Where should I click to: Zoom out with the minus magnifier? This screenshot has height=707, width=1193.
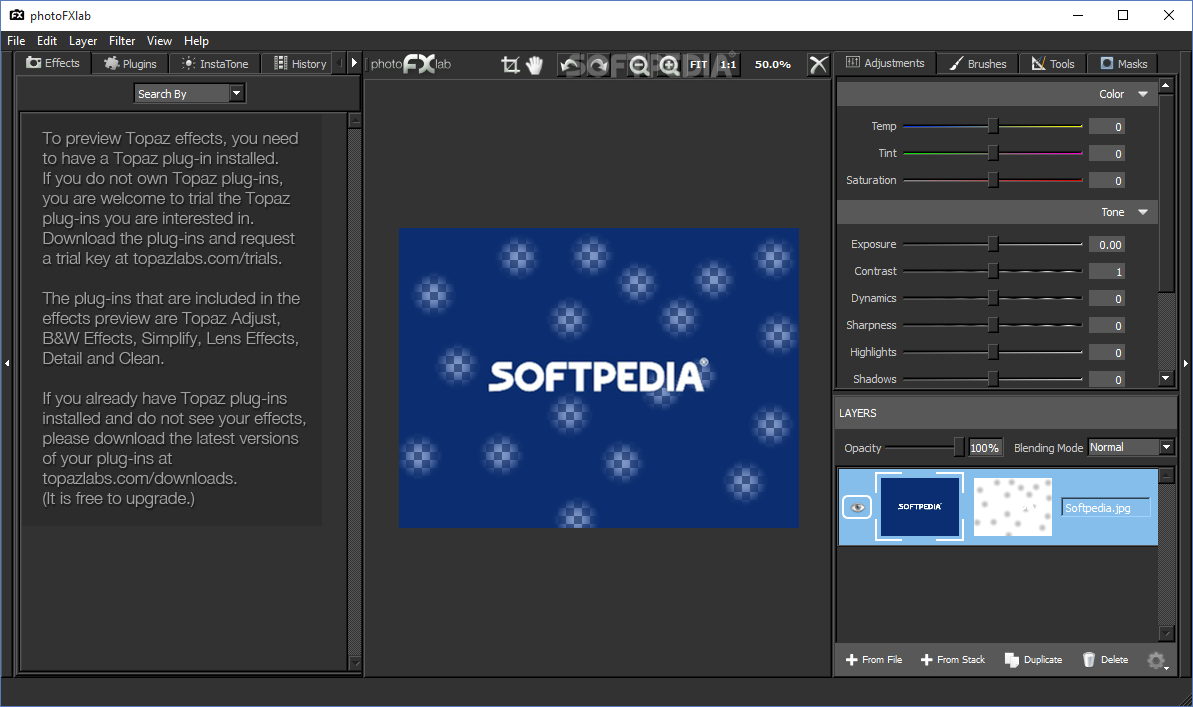tap(639, 65)
